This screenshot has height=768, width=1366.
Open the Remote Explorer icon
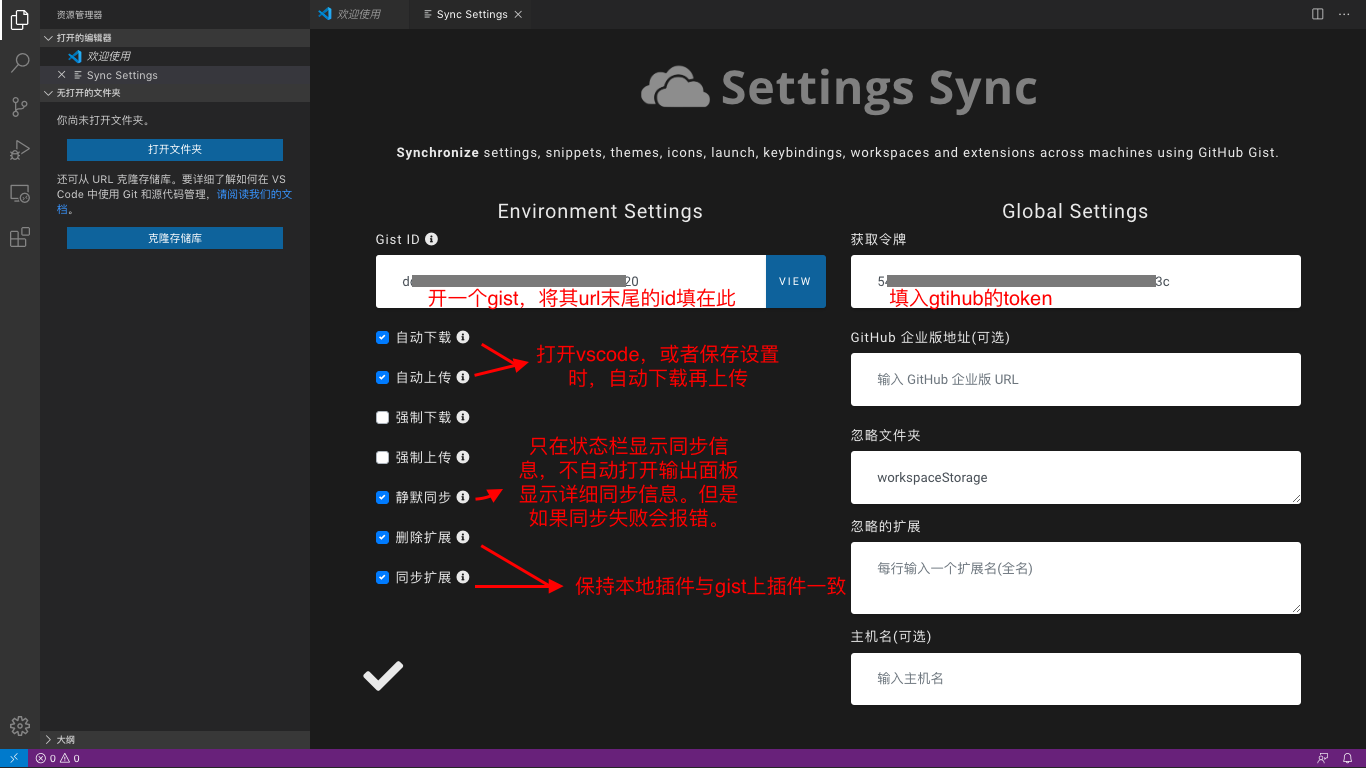pyautogui.click(x=19, y=194)
